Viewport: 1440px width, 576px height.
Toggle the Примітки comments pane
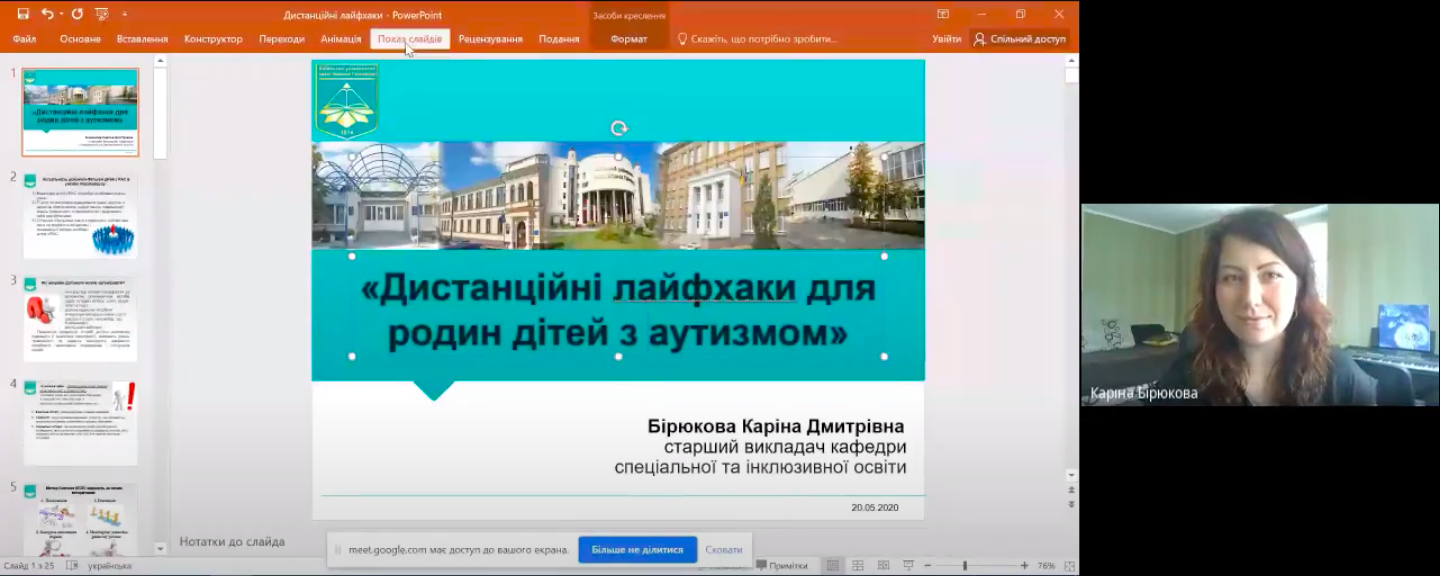point(781,566)
